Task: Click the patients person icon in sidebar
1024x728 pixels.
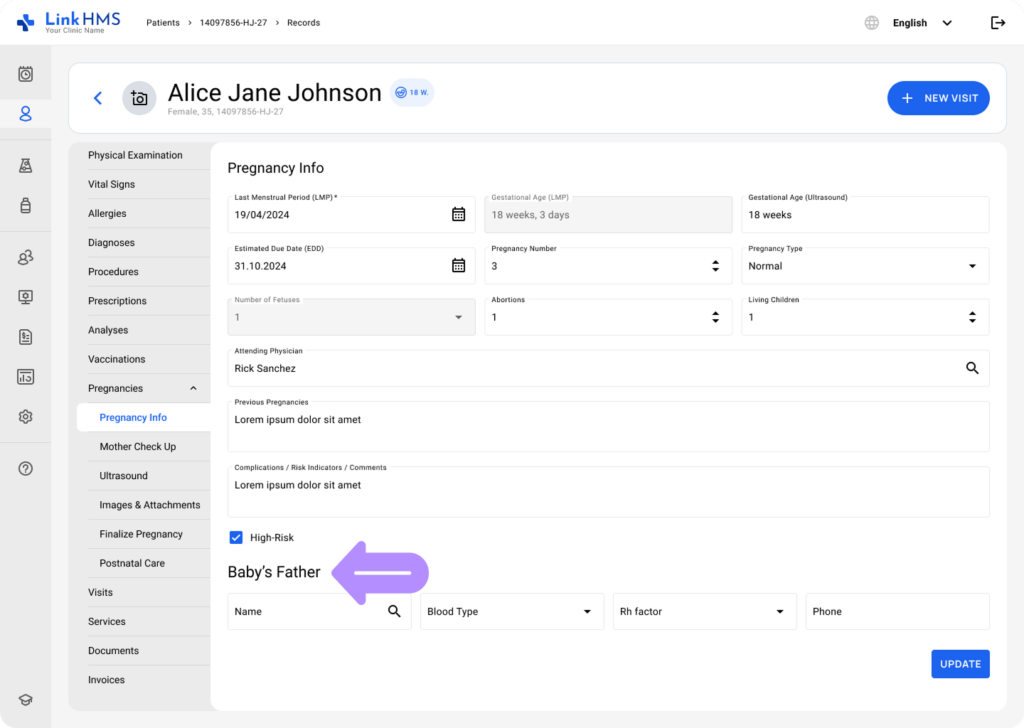Action: point(26,114)
